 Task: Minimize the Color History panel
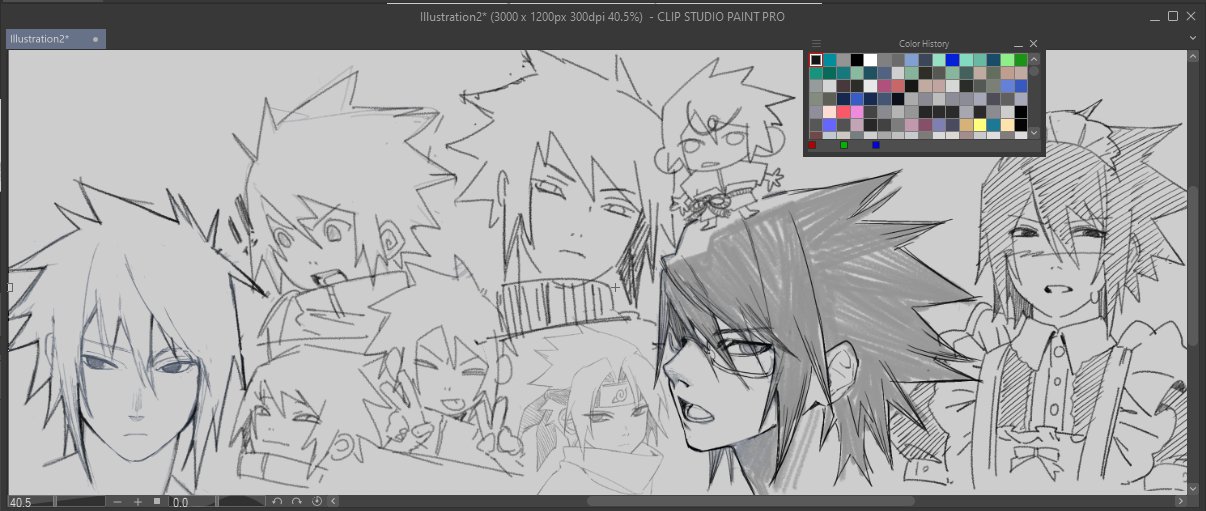tap(1018, 44)
